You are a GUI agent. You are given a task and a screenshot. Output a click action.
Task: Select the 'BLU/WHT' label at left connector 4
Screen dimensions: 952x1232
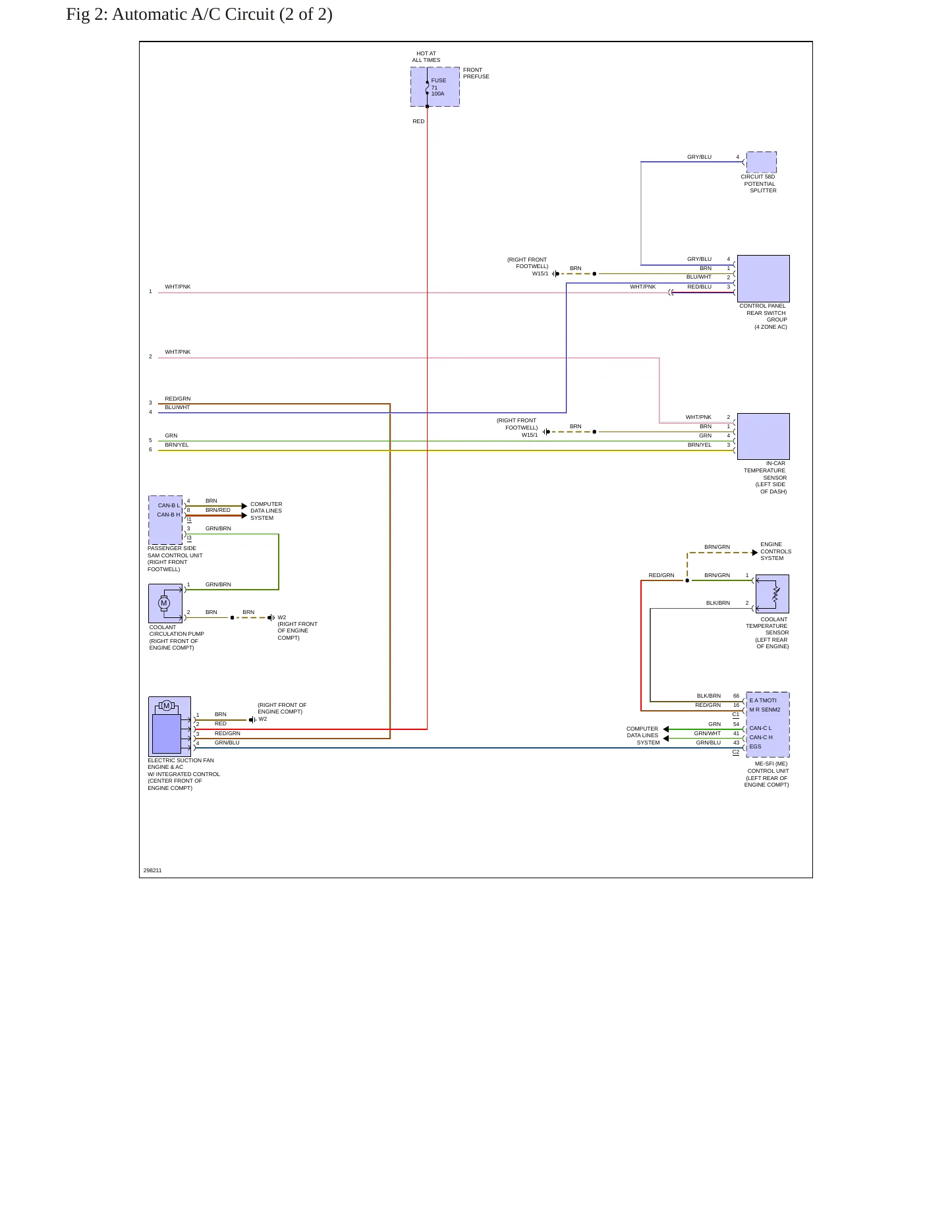click(177, 408)
